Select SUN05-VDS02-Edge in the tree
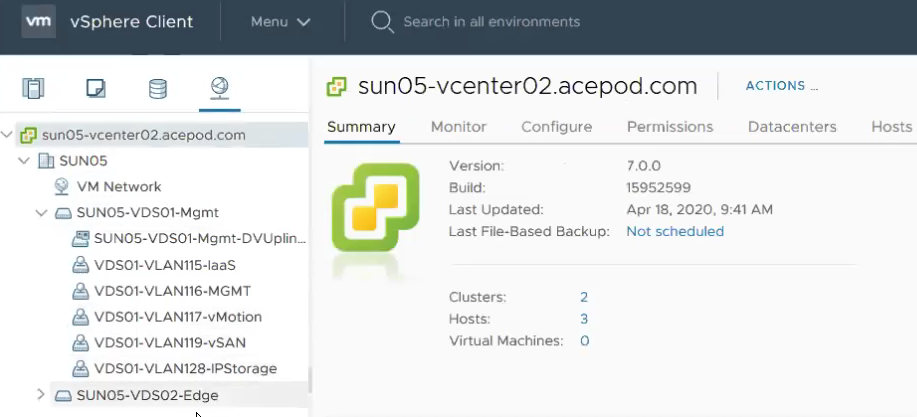Image resolution: width=917 pixels, height=417 pixels. point(147,395)
